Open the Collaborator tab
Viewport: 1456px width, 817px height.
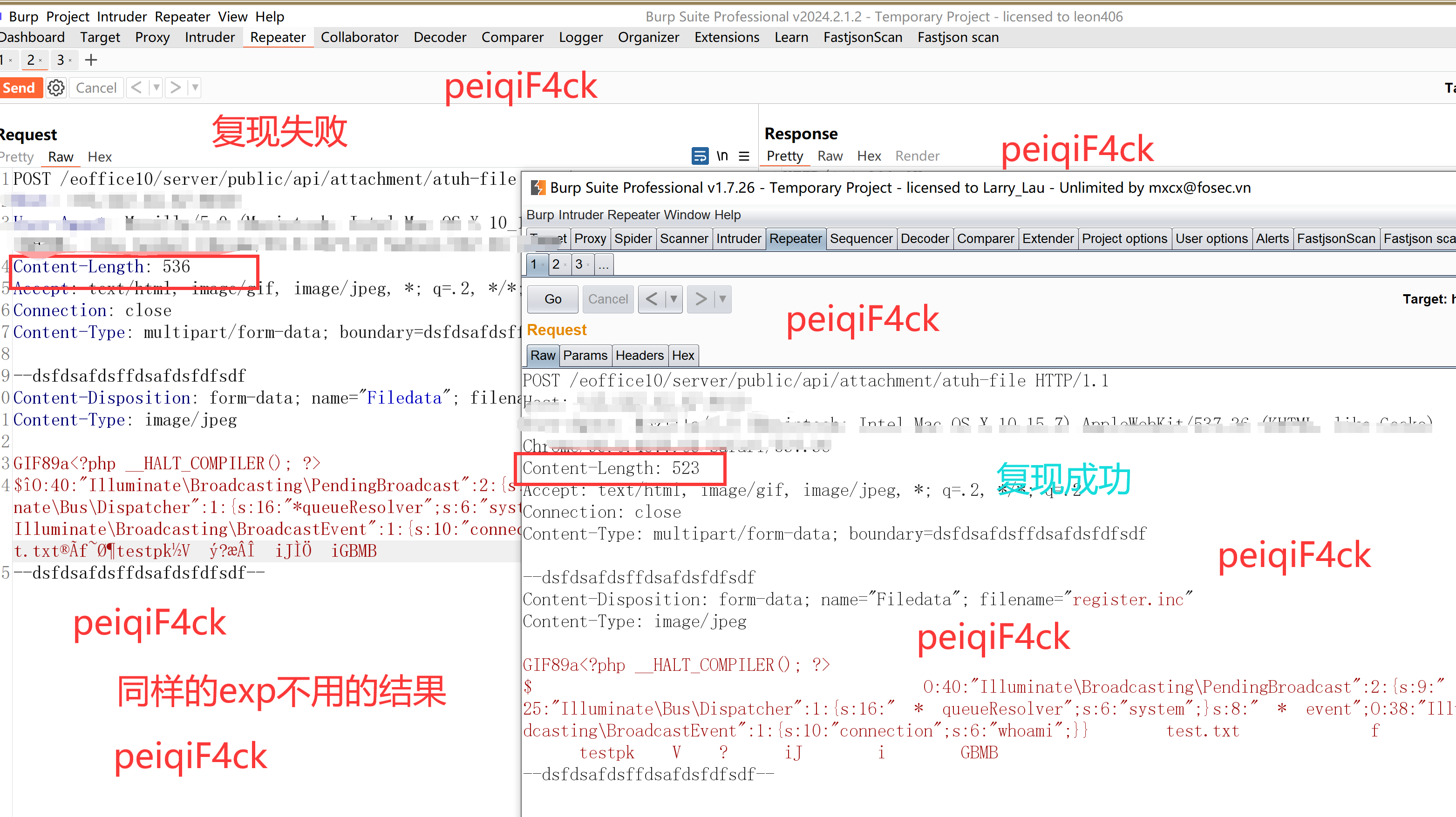[x=360, y=37]
